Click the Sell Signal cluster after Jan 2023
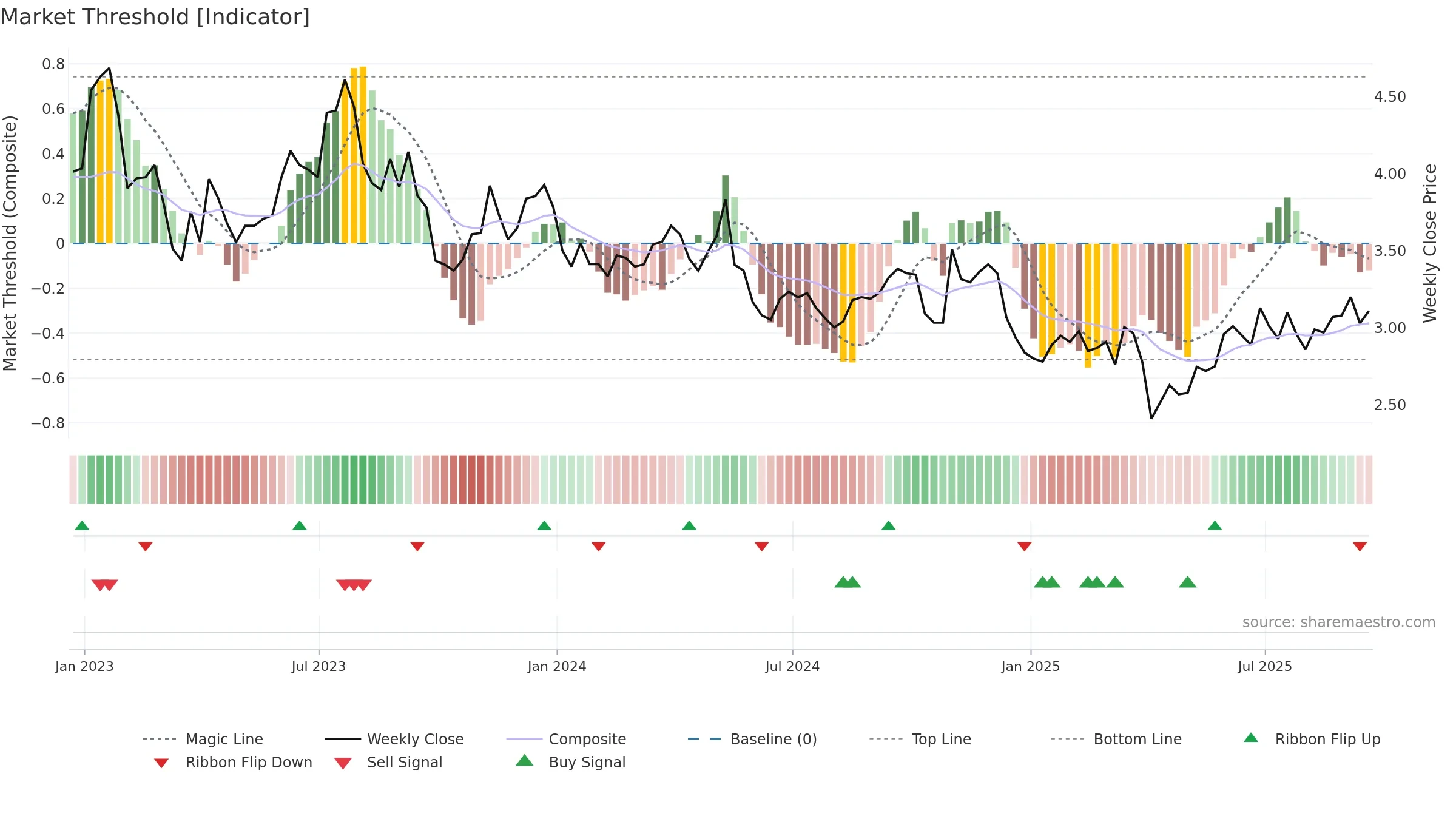The width and height of the screenshot is (1456, 819). (105, 585)
